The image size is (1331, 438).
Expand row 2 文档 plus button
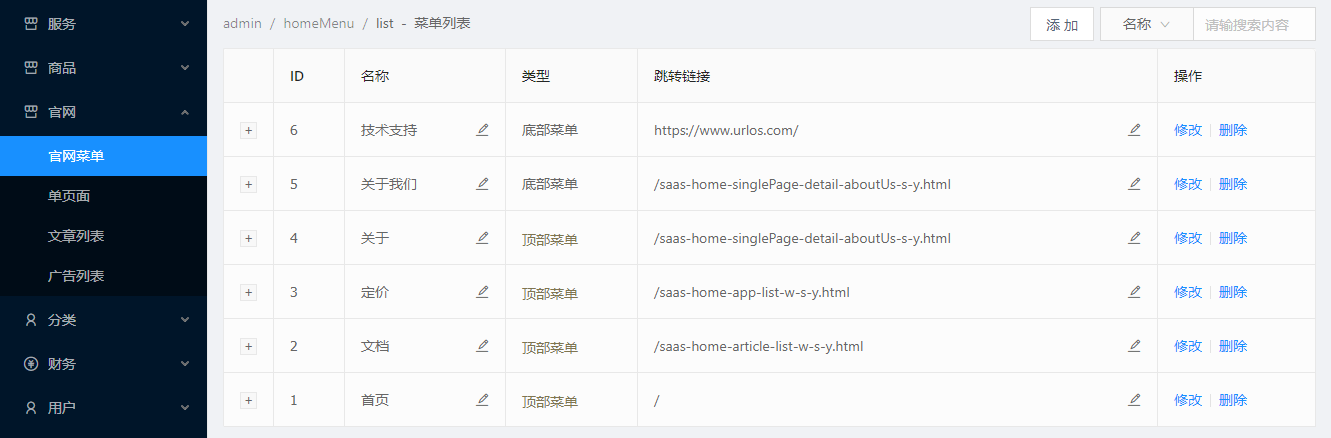[x=249, y=346]
